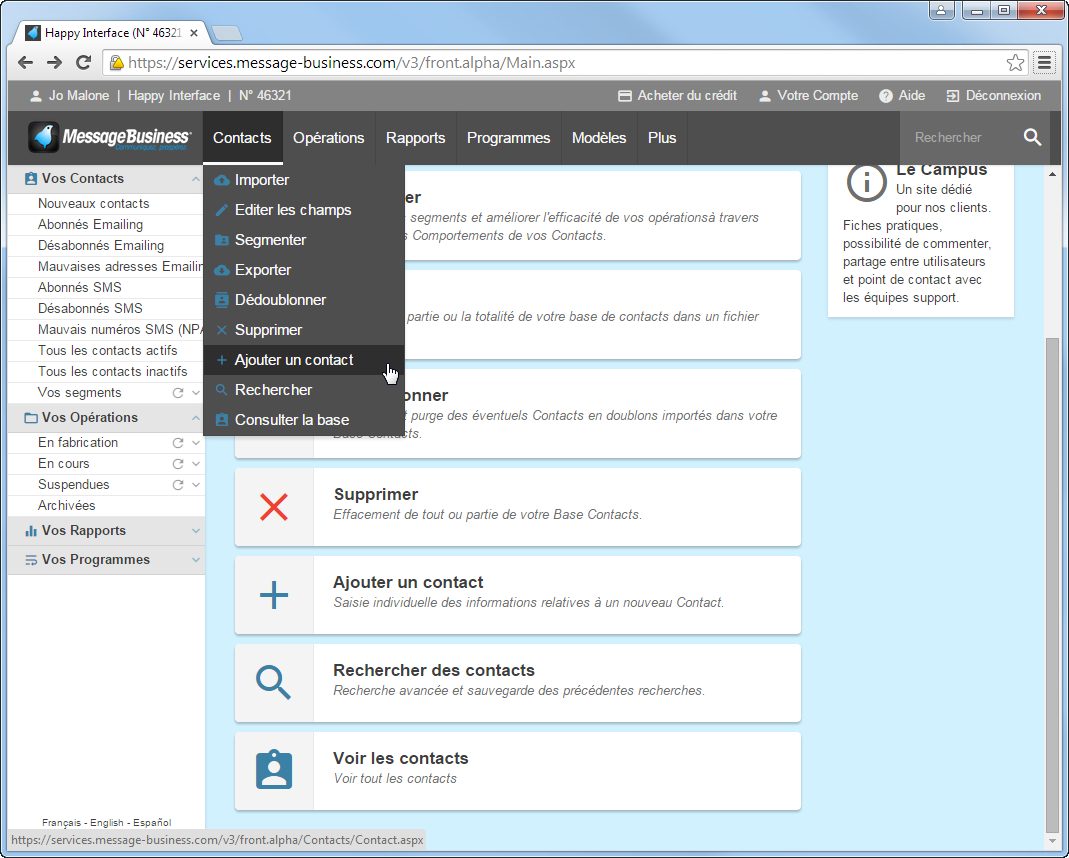Click the red X icon on Supprimer tile

click(x=274, y=507)
